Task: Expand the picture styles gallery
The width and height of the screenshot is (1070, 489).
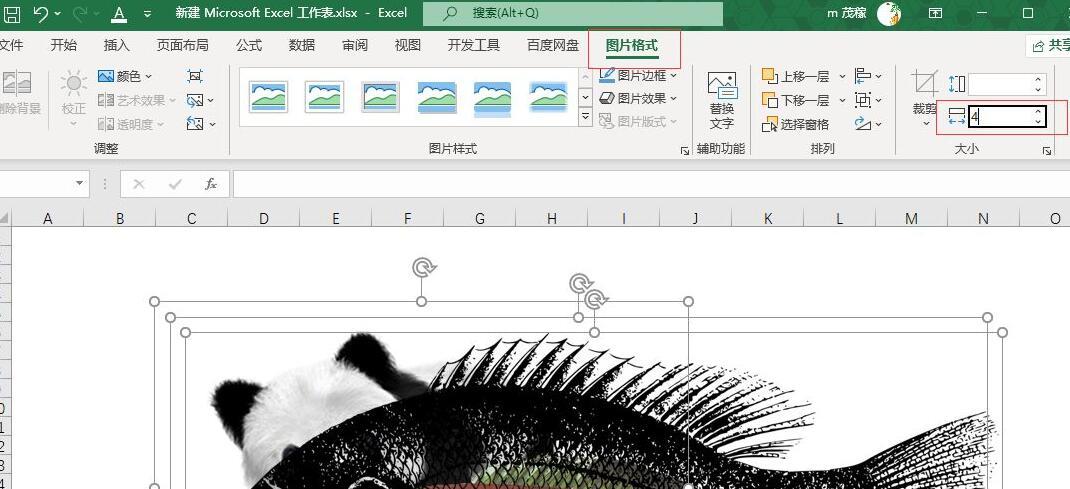Action: (x=585, y=118)
